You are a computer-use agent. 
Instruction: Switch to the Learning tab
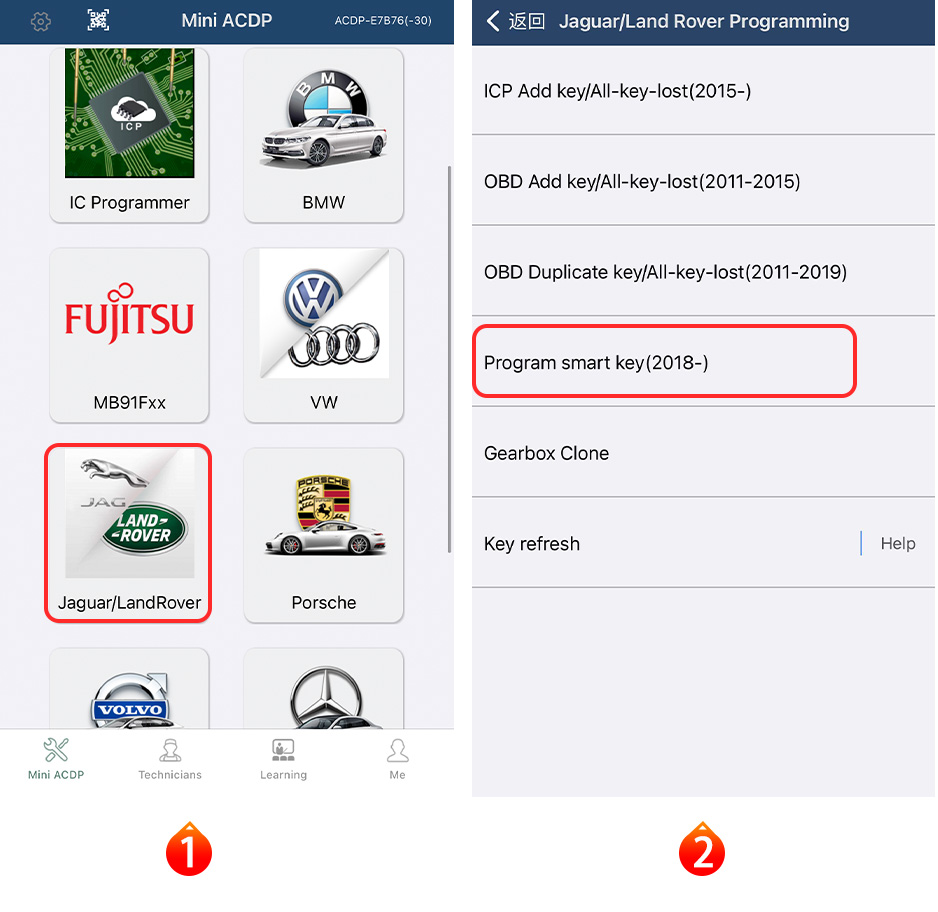click(283, 759)
